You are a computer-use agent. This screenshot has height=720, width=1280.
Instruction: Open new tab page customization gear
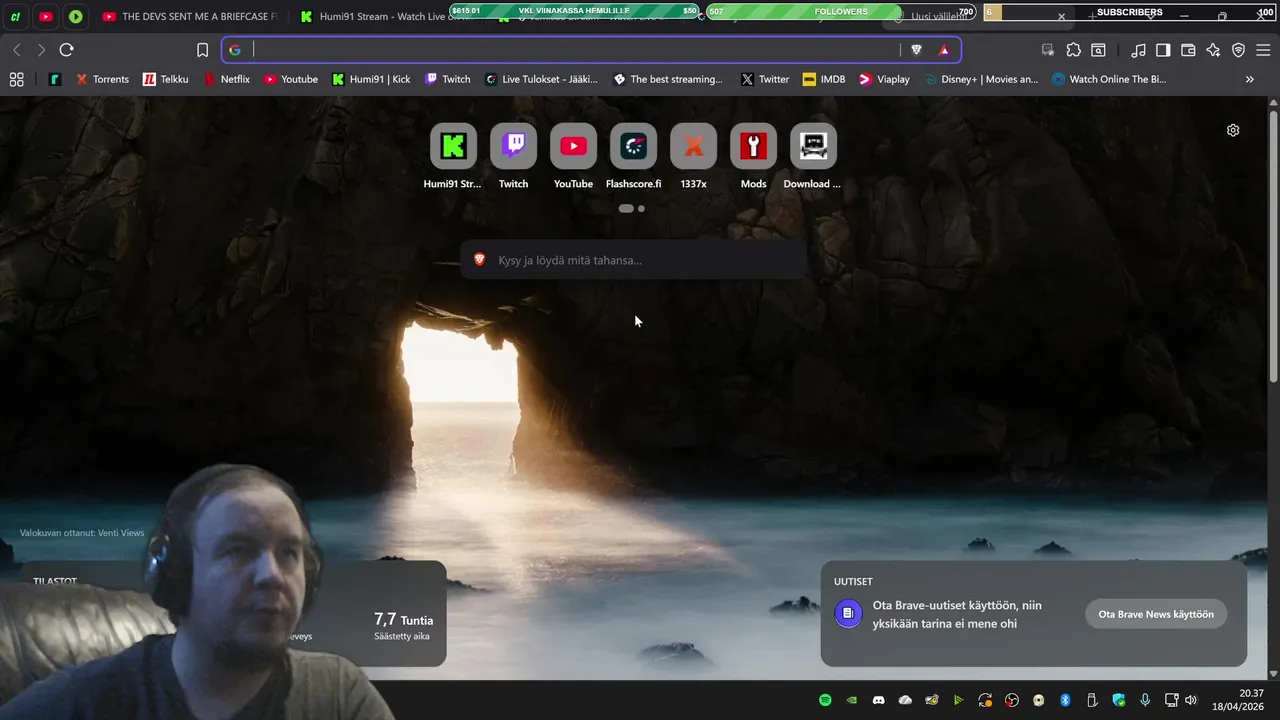(1233, 130)
